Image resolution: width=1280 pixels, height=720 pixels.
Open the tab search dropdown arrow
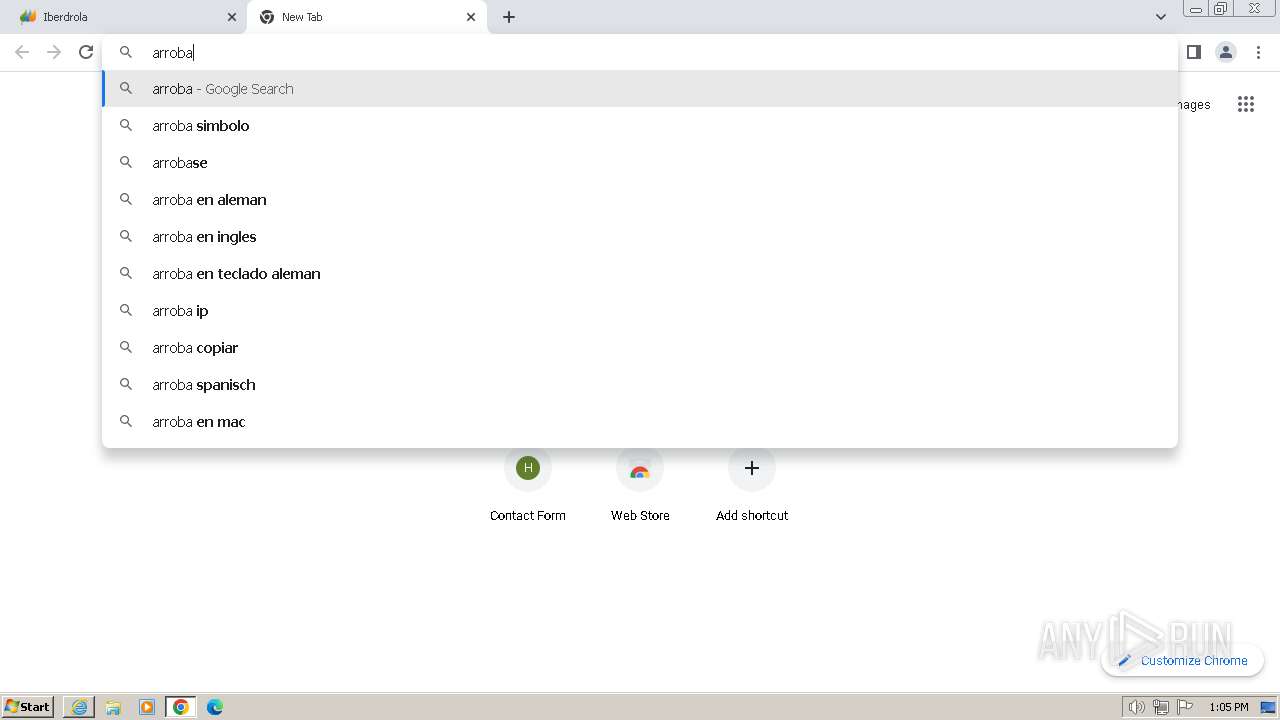[1160, 17]
